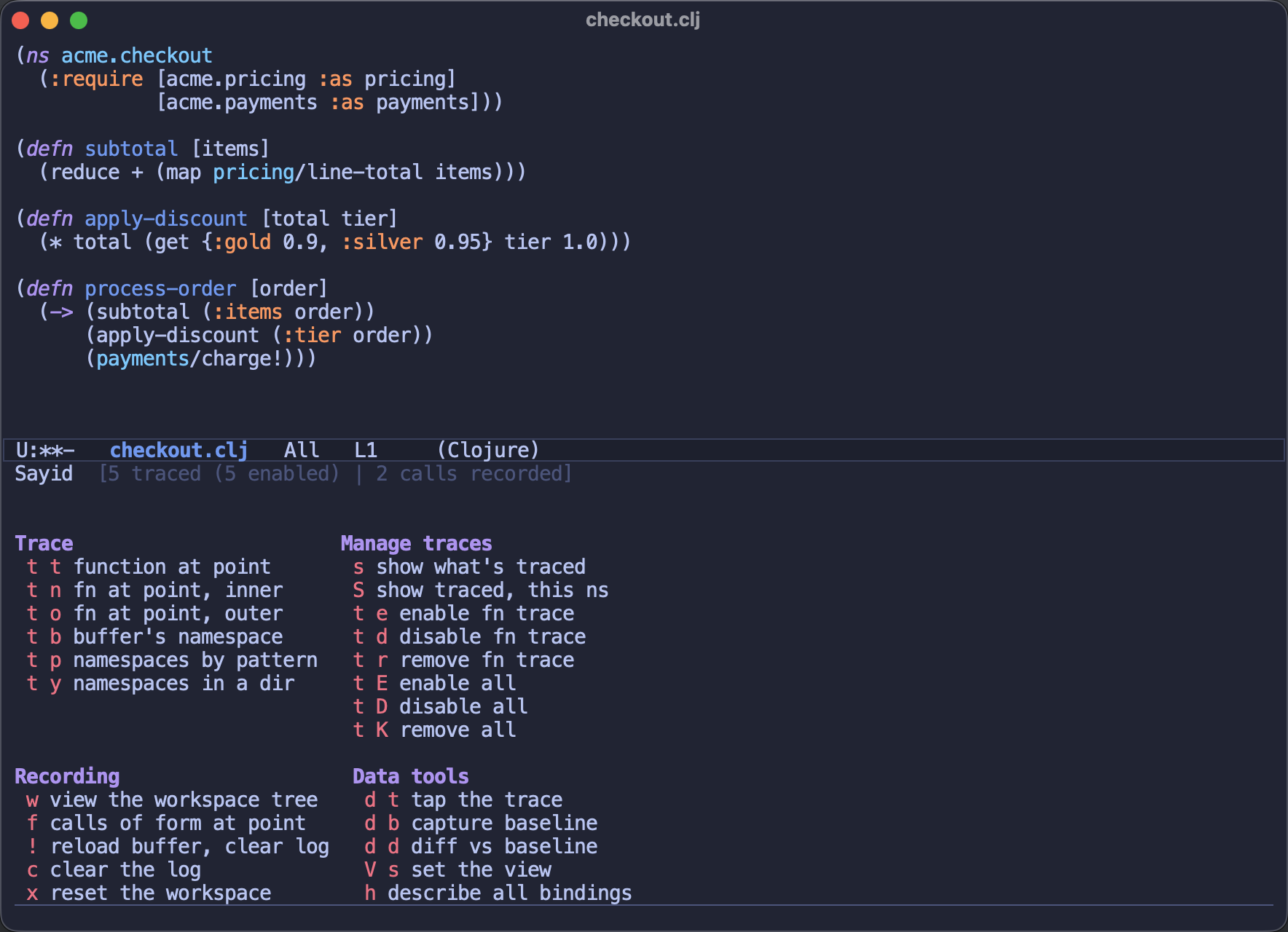Image resolution: width=1288 pixels, height=932 pixels.
Task: Select 'x reset the workspace' entry
Action: coord(149,893)
